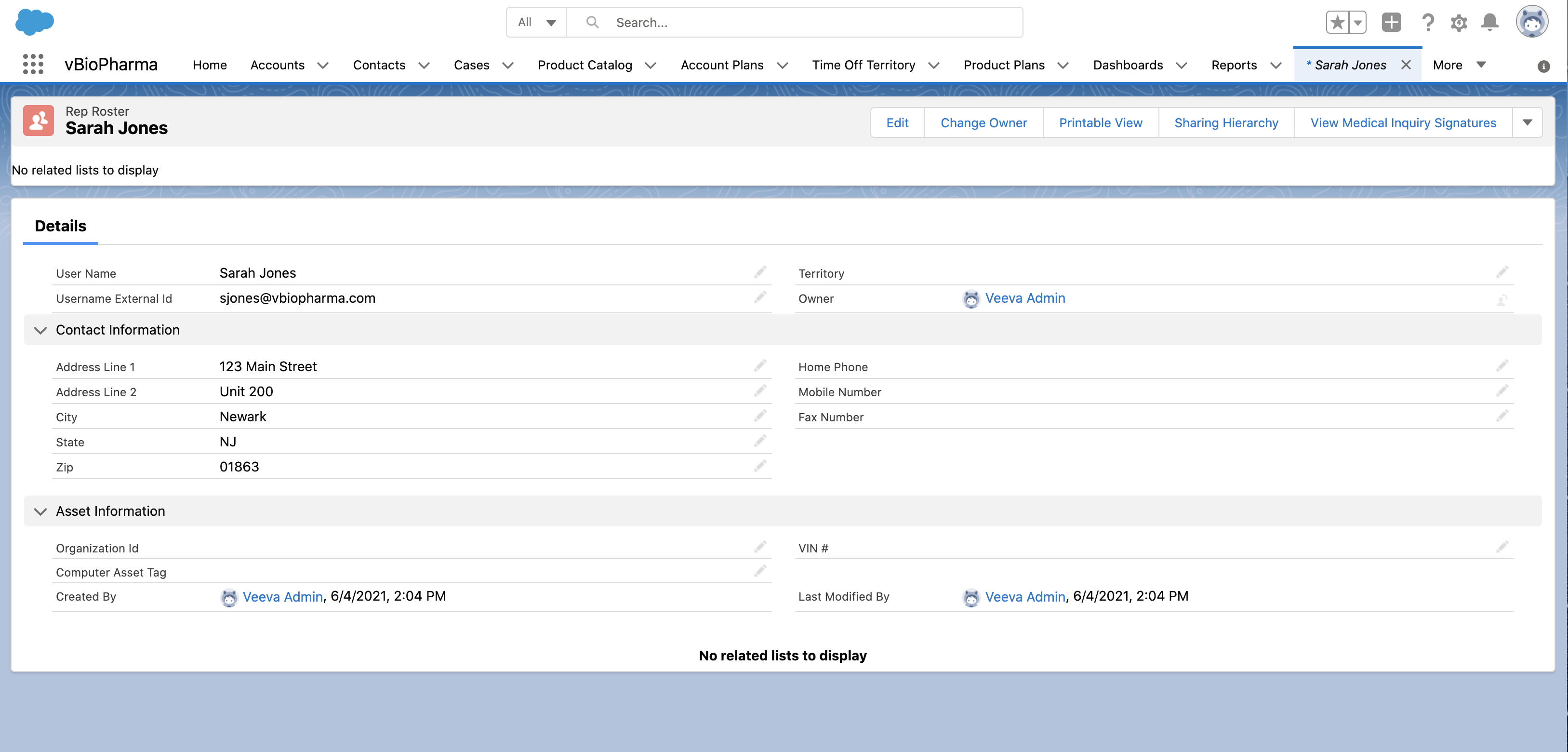1568x752 pixels.
Task: Expand the Accounts tab dropdown chevron
Action: coord(323,65)
